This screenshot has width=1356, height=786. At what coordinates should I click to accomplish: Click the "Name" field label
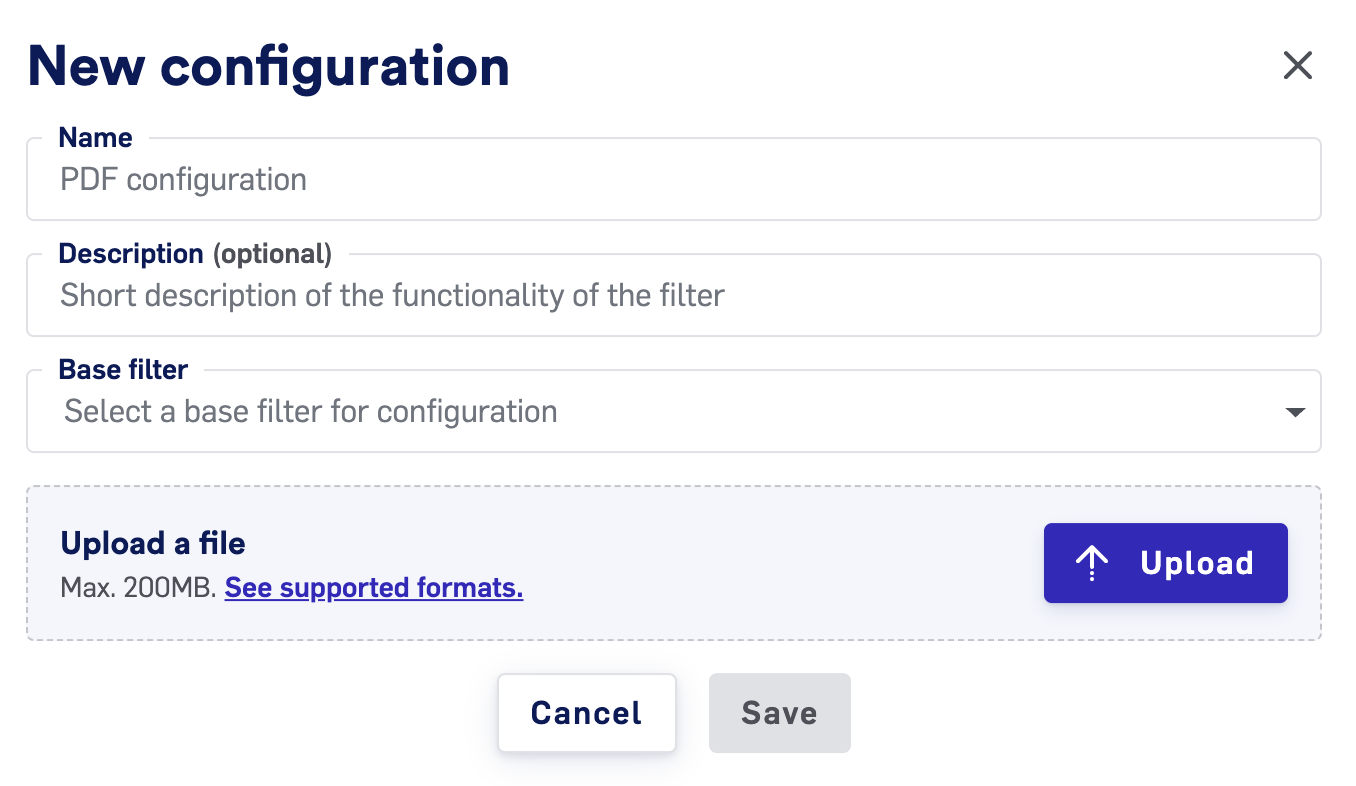tap(96, 138)
